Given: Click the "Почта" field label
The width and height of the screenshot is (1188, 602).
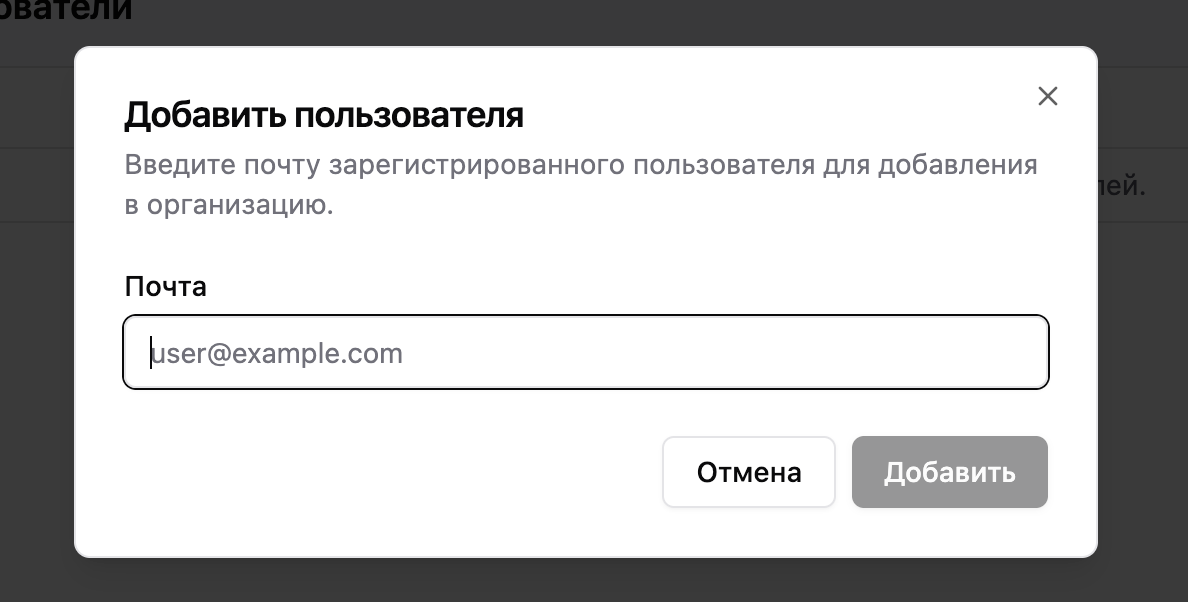Looking at the screenshot, I should (x=165, y=287).
